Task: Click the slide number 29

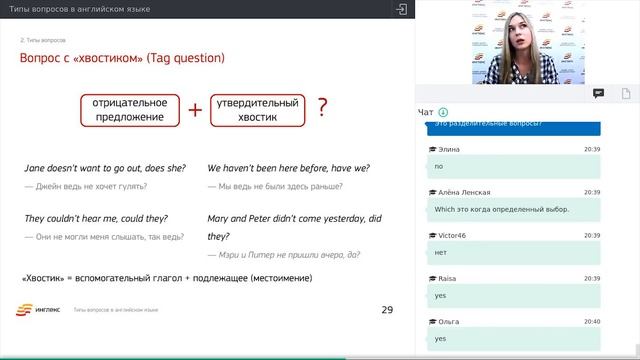Action: point(387,310)
